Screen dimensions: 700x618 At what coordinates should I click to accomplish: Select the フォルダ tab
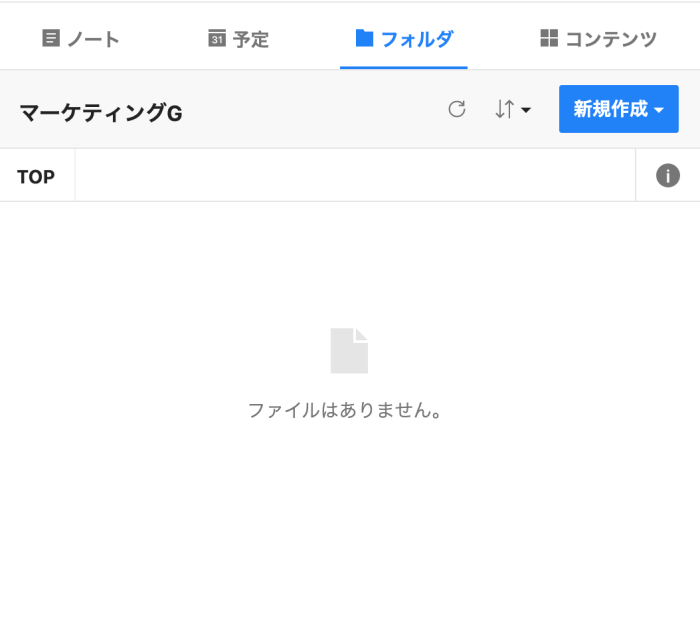[x=404, y=39]
